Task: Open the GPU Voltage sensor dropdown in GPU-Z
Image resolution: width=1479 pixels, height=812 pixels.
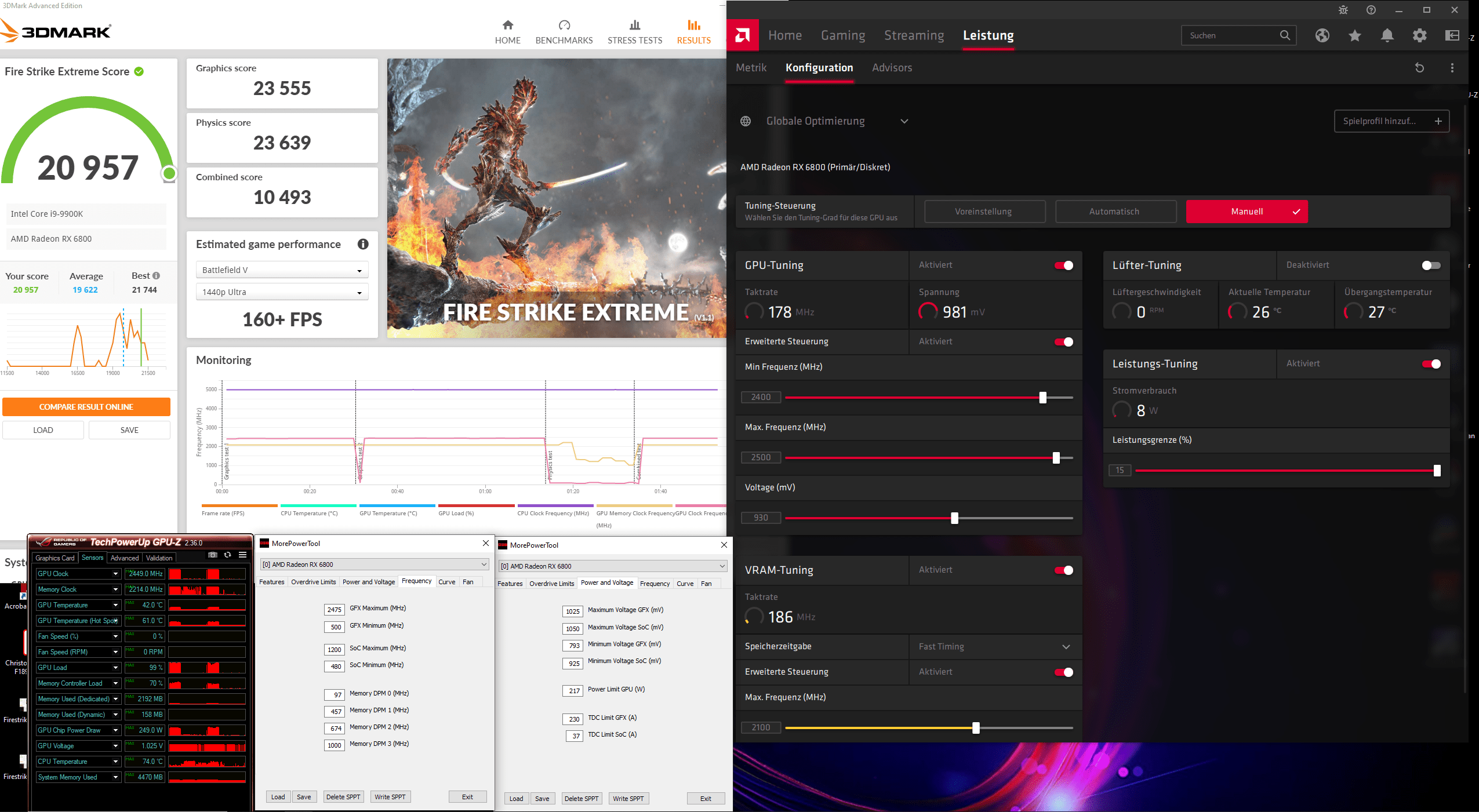Action: pos(115,746)
